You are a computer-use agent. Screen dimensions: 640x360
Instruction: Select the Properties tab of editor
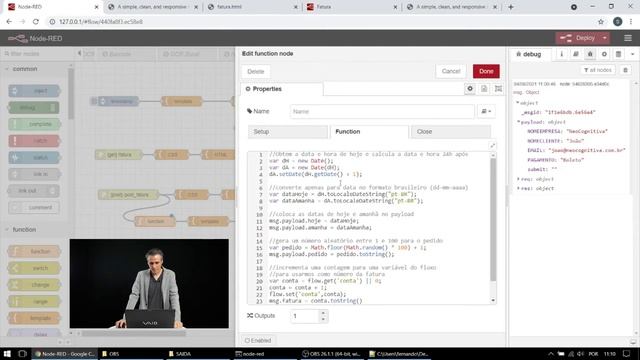(282, 89)
